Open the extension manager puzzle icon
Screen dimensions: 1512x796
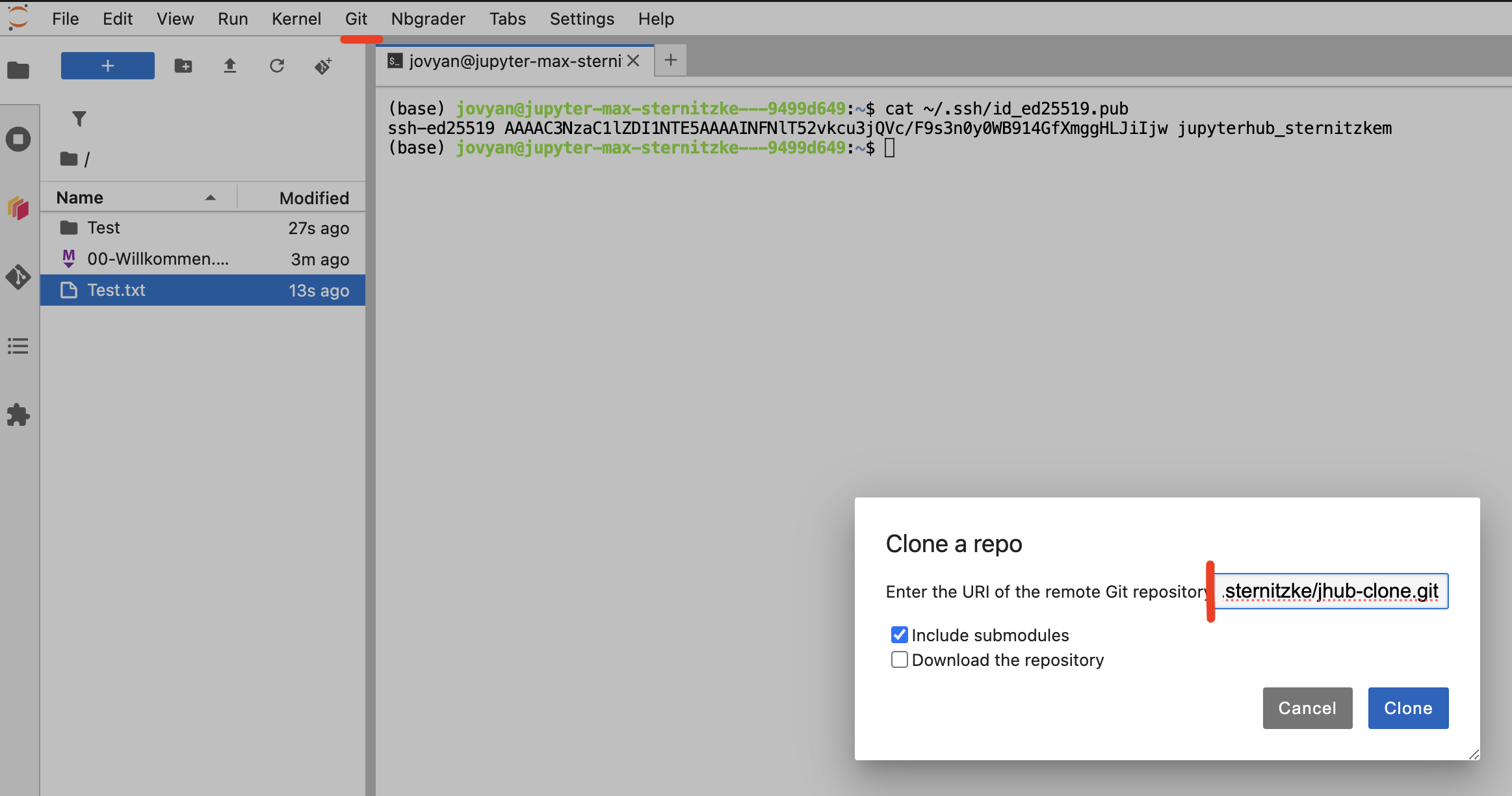[18, 415]
